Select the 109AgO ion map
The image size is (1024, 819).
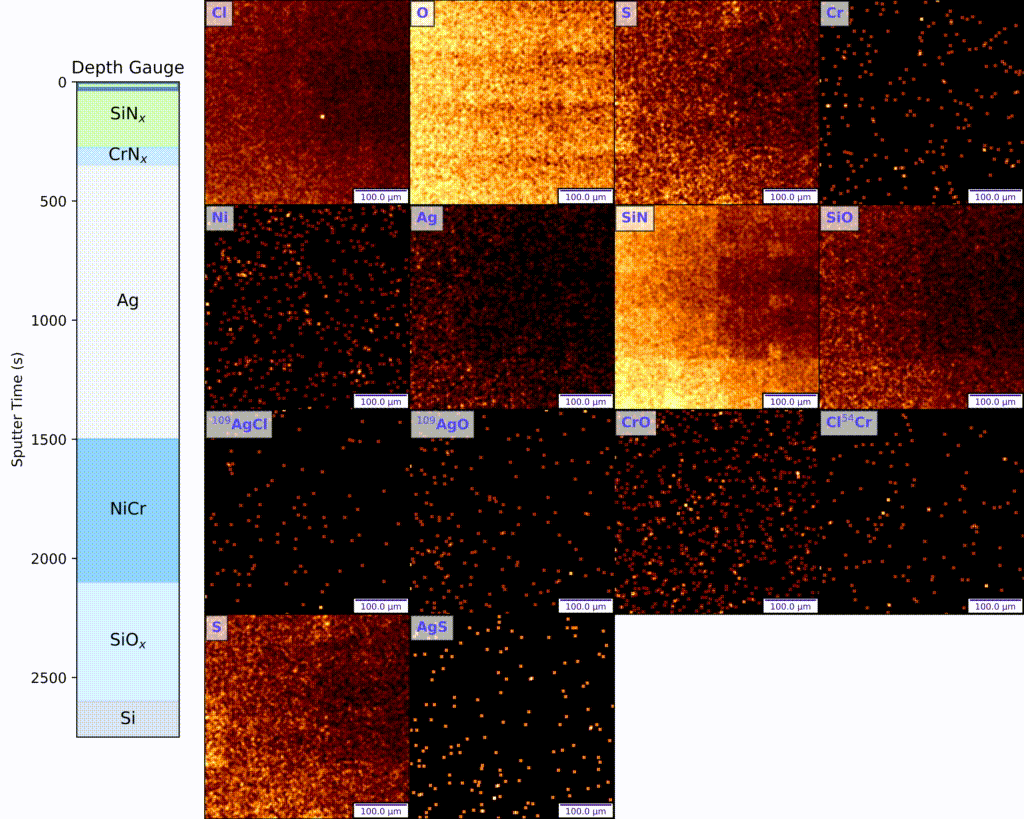click(x=512, y=512)
